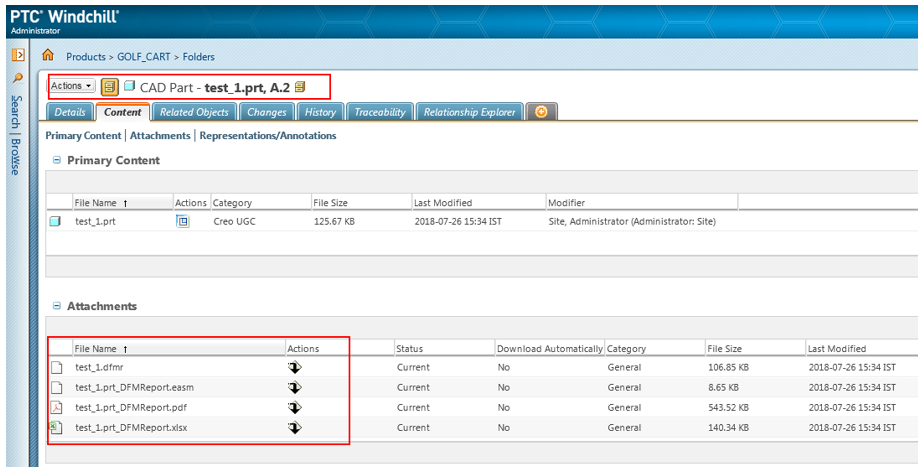Click the download action icon for DFMReport.pdf

294,407
